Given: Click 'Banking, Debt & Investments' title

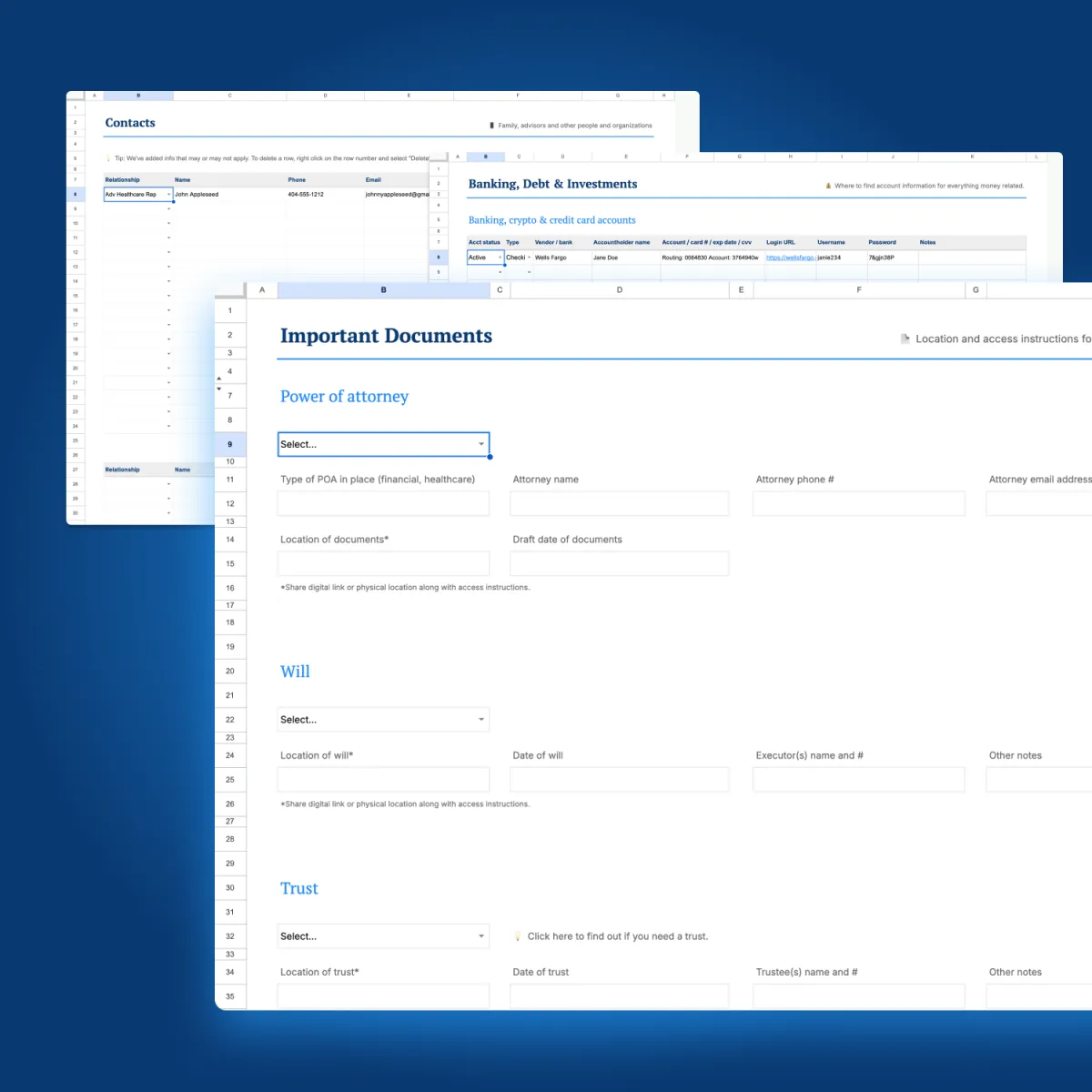Looking at the screenshot, I should coord(552,184).
